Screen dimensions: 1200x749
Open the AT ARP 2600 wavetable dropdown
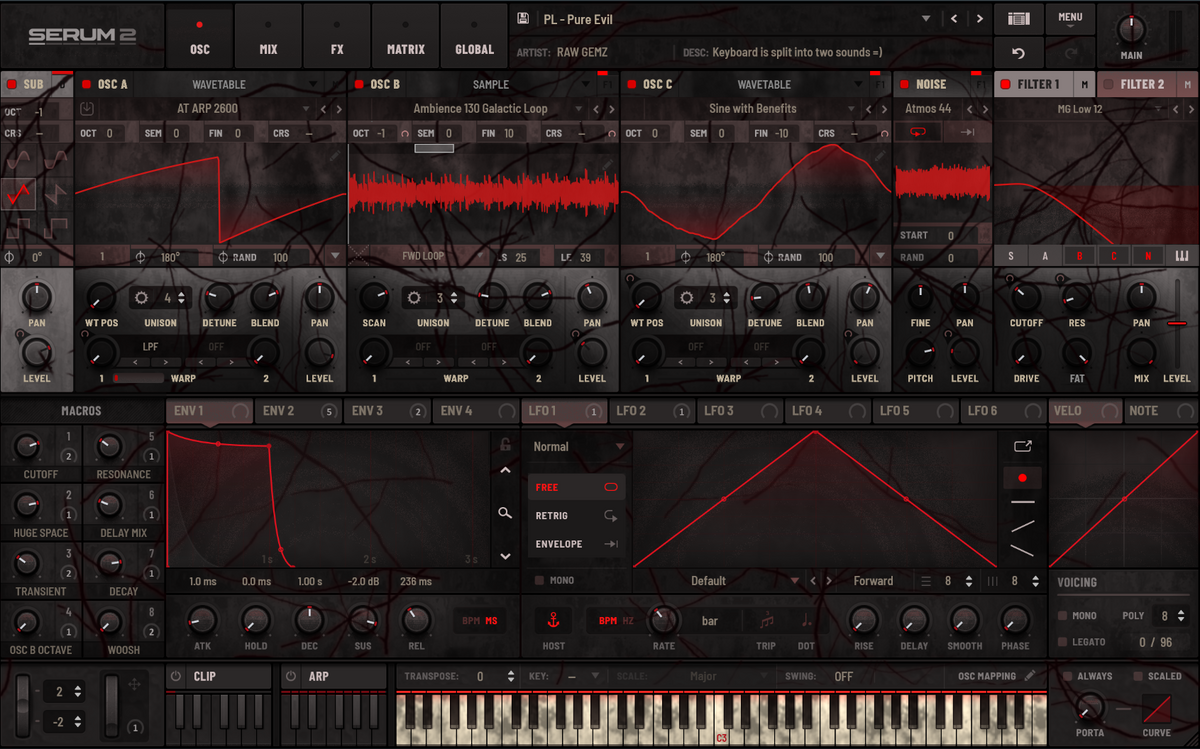click(x=307, y=109)
